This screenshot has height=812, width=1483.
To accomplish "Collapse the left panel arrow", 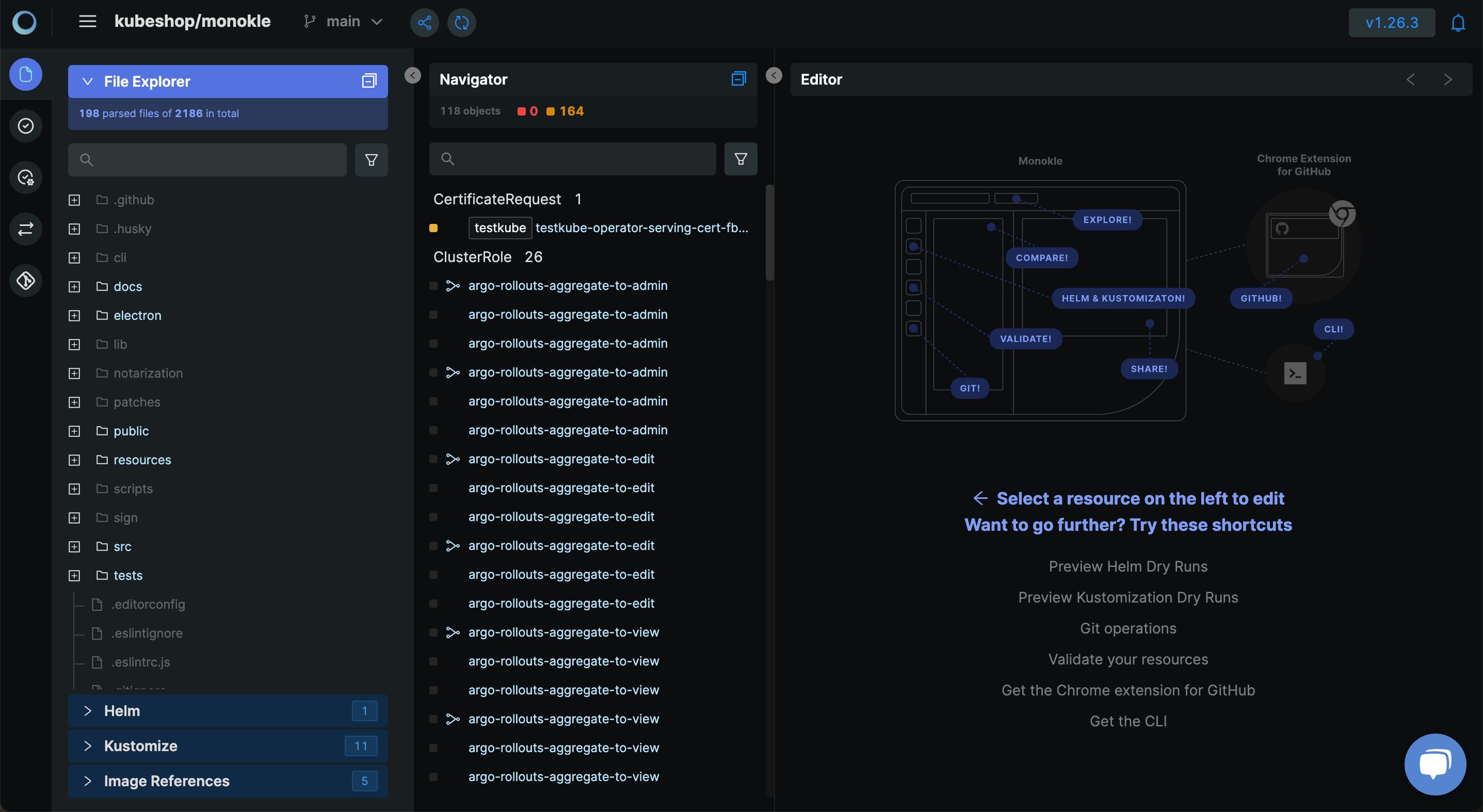I will click(412, 75).
